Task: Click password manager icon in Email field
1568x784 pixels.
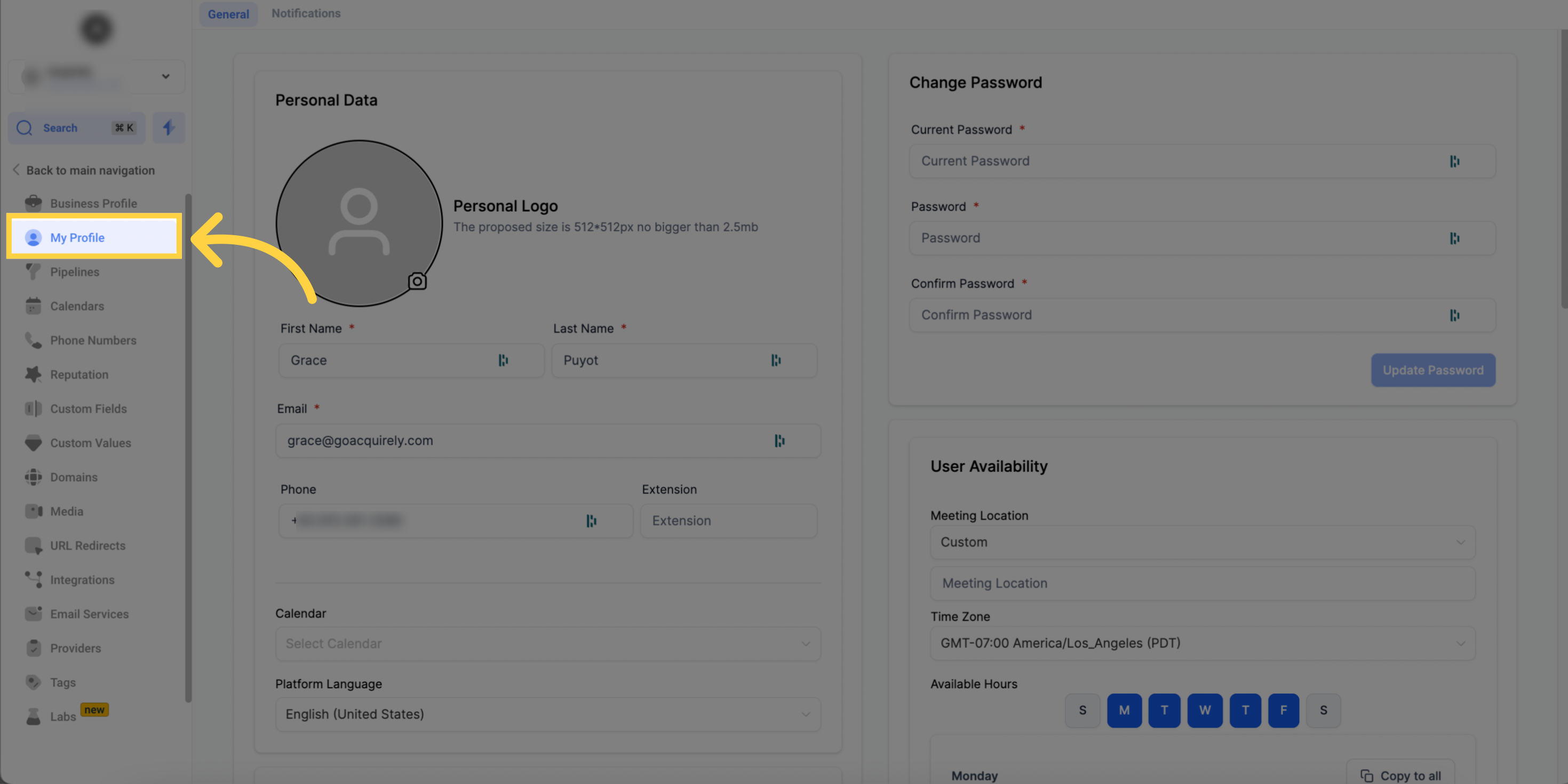Action: tap(780, 441)
